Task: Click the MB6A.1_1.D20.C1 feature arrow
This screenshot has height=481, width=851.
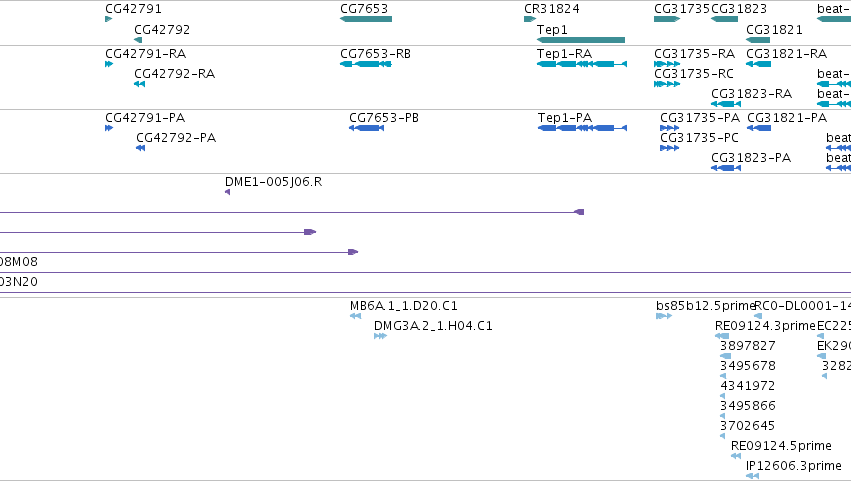Action: click(355, 316)
